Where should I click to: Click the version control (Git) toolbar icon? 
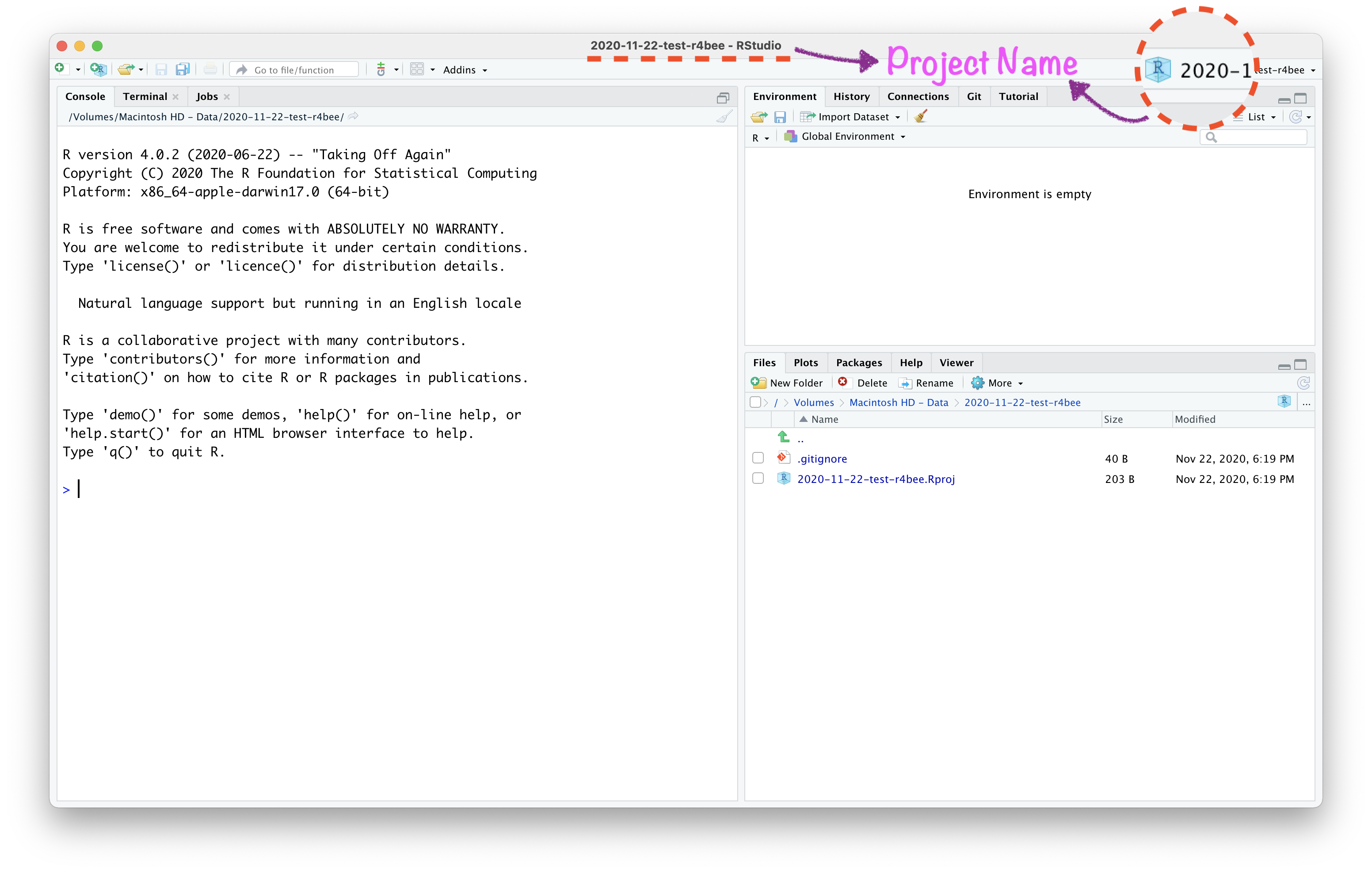(381, 69)
